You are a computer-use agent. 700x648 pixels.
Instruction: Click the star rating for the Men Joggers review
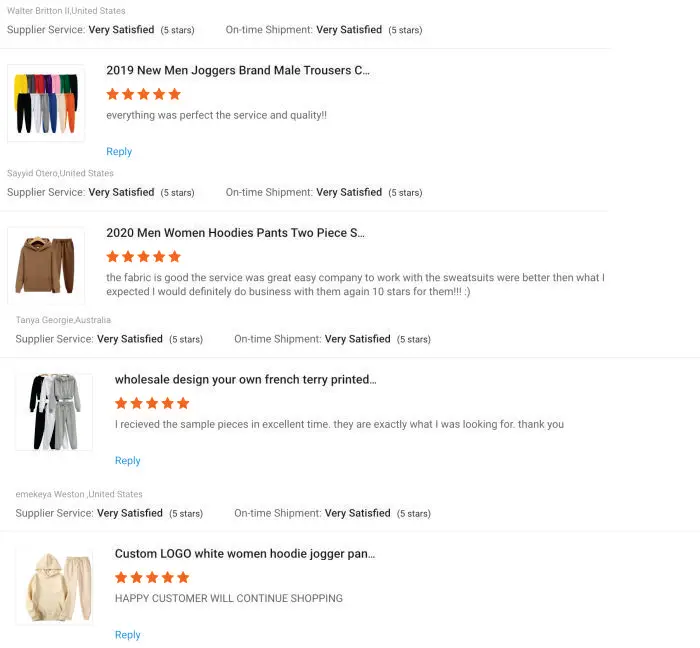coord(144,95)
